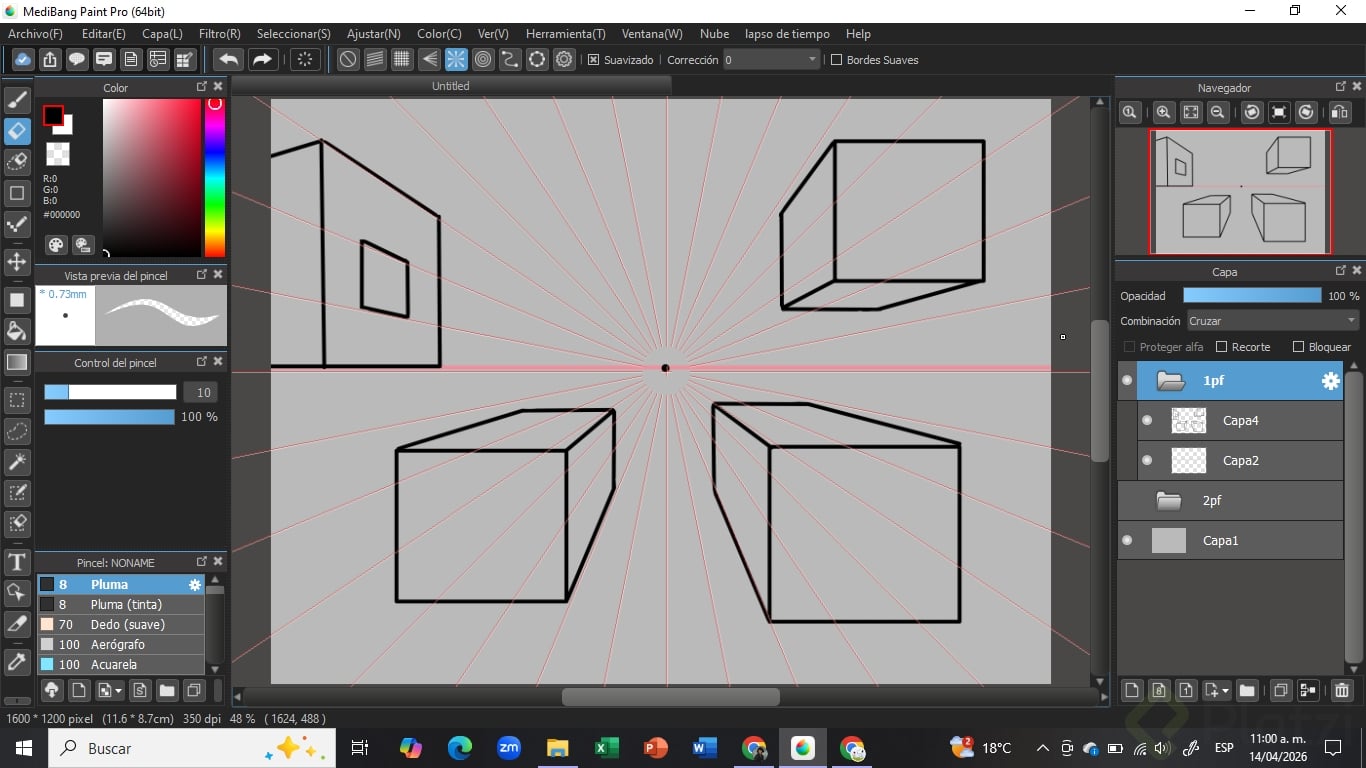Screen dimensions: 1366x768
Task: Open the Herramienta(T) menu
Action: (565, 34)
